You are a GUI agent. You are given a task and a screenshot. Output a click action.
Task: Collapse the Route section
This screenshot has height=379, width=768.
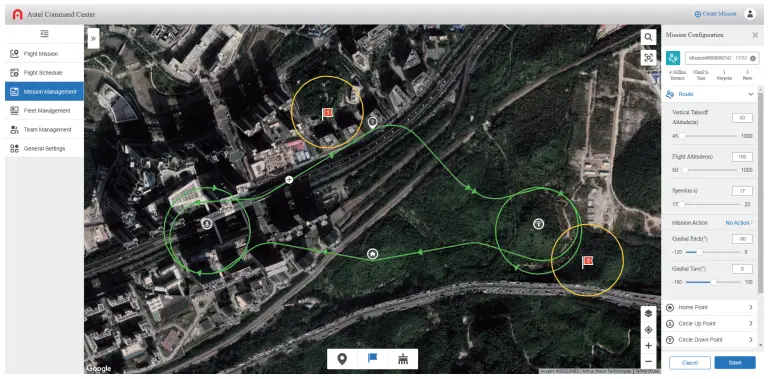(750, 94)
